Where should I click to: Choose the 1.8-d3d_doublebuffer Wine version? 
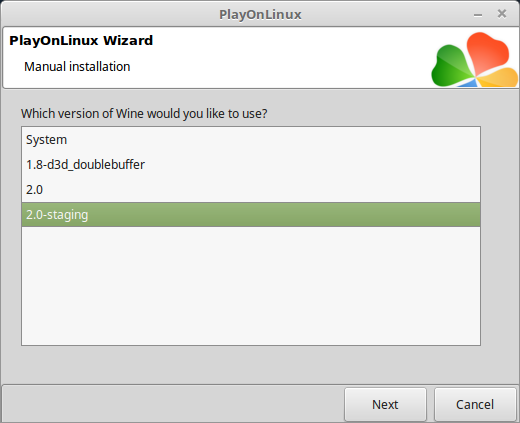251,165
